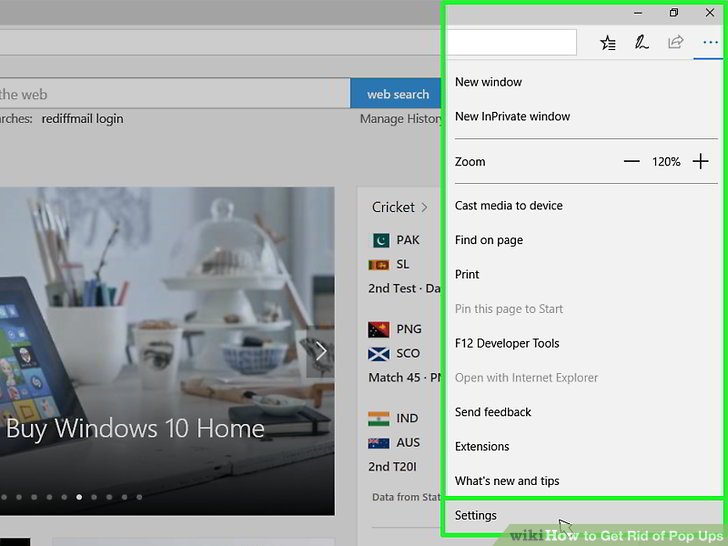The image size is (728, 546).
Task: Open F12 Developer Tools
Action: [507, 343]
